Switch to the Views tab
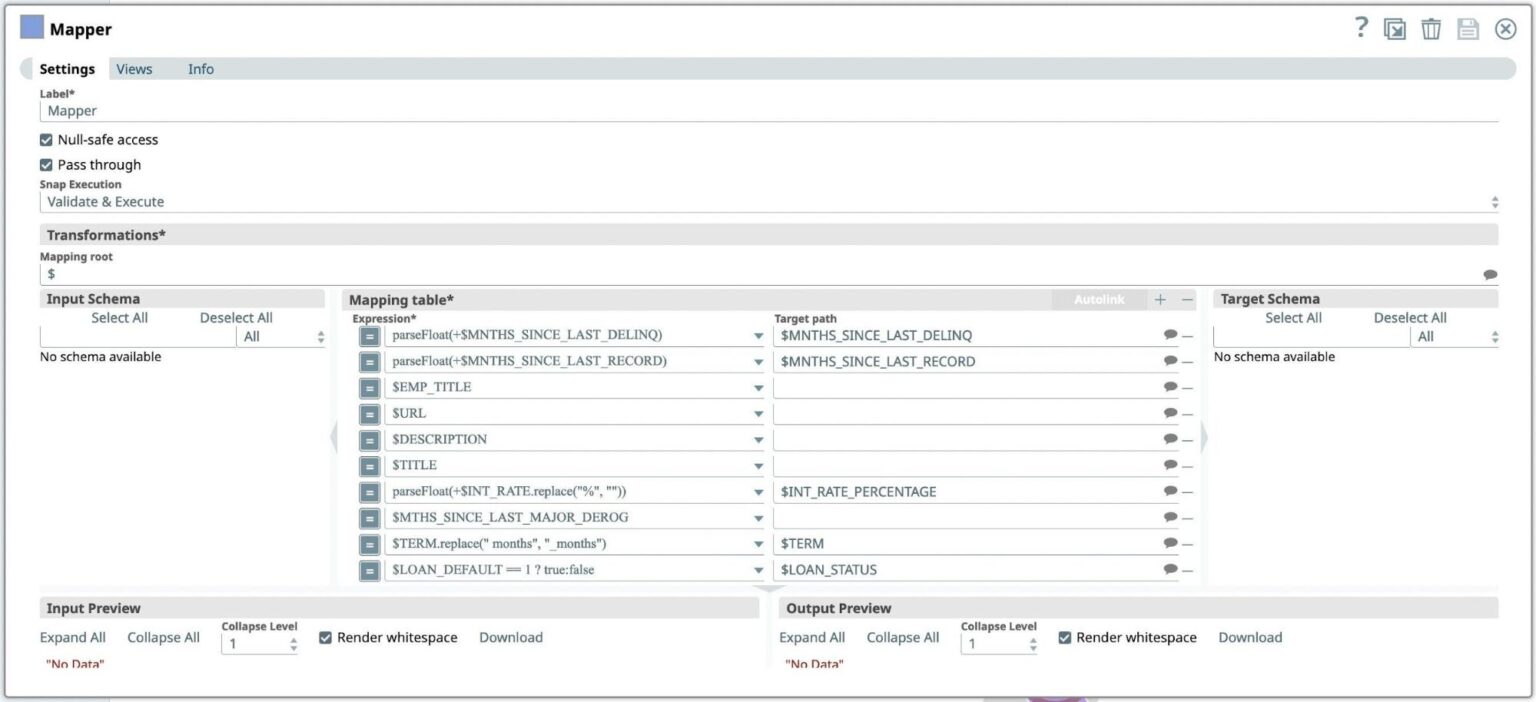Screen dimensions: 1536x702 (x=134, y=69)
